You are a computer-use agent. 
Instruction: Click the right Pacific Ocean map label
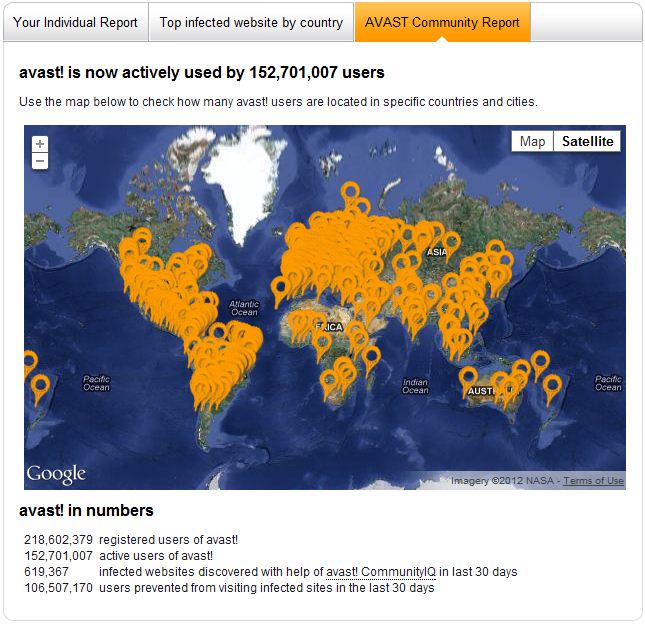pos(608,383)
